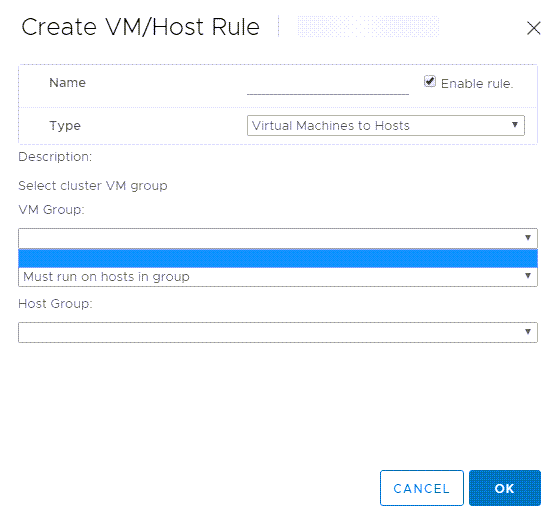Open the Type dropdown showing Virtual Machines to Hosts

click(386, 126)
